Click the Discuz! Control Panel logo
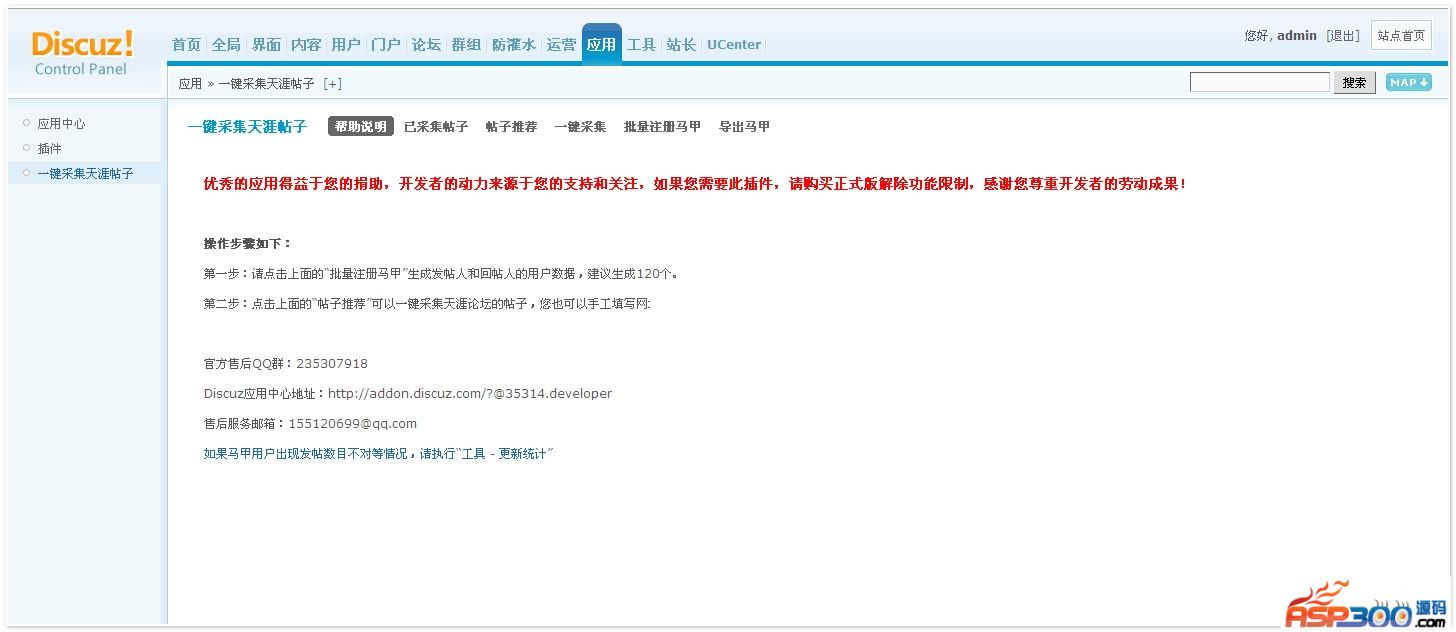Image resolution: width=1456 pixels, height=632 pixels. pos(82,53)
